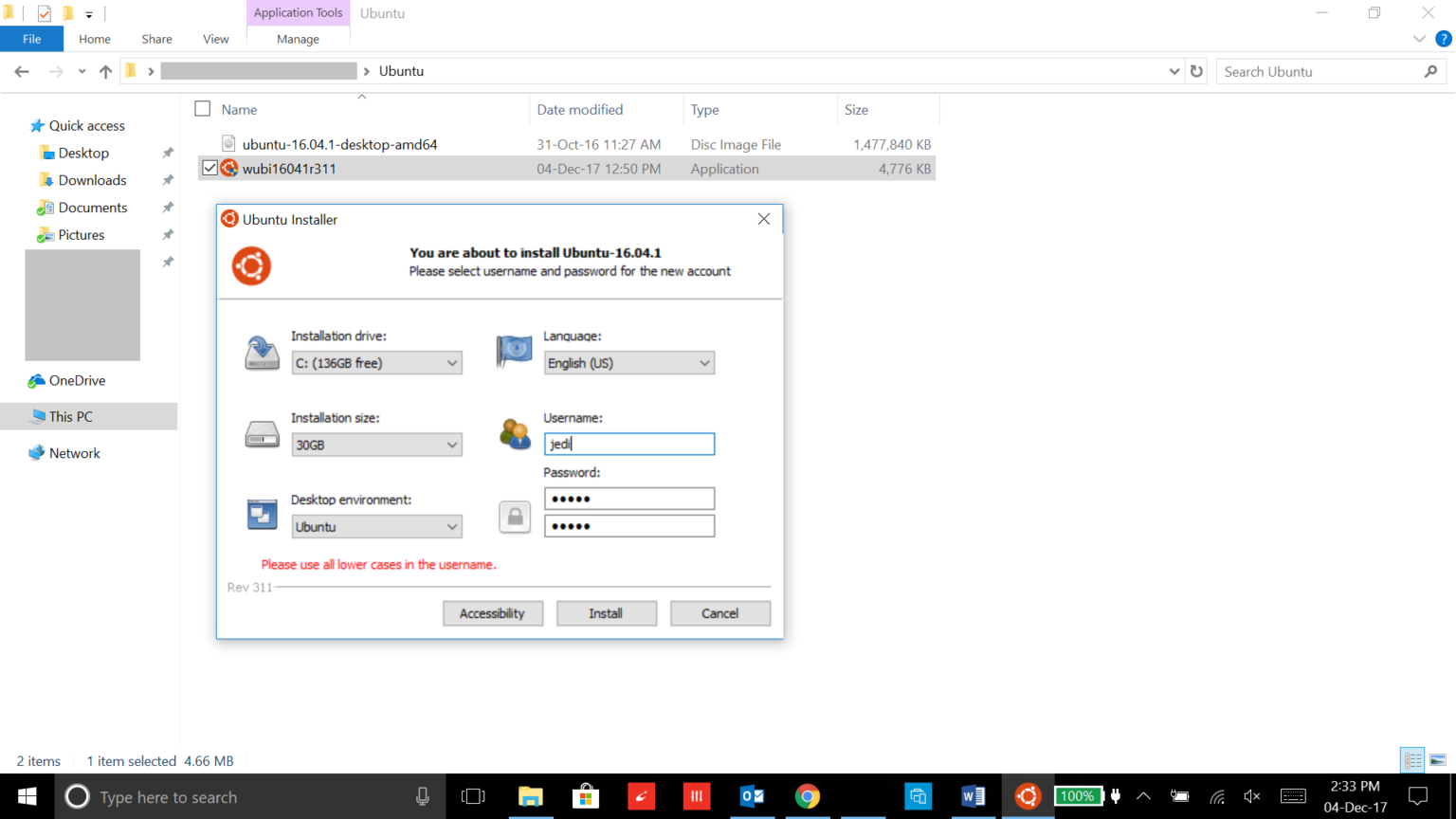Open the Language dropdown
The width and height of the screenshot is (1456, 819).
point(629,363)
